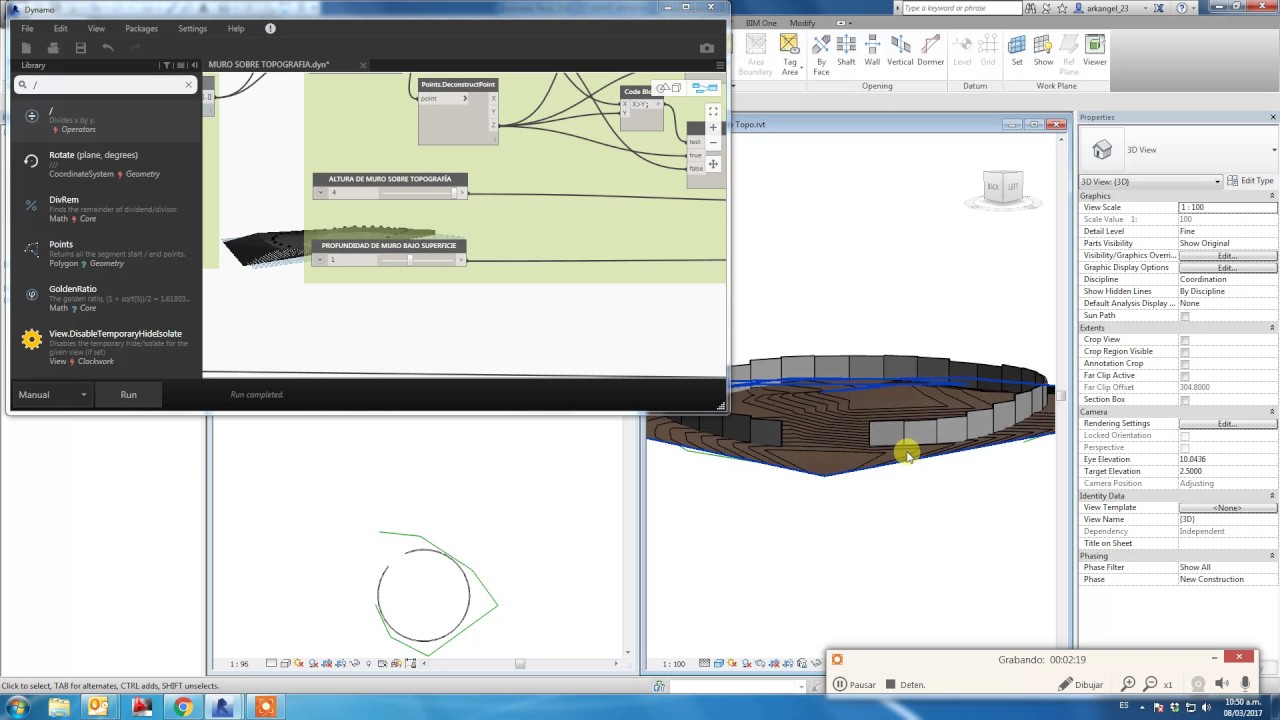This screenshot has width=1280, height=720.
Task: Select the By Face opening tool
Action: tap(821, 54)
